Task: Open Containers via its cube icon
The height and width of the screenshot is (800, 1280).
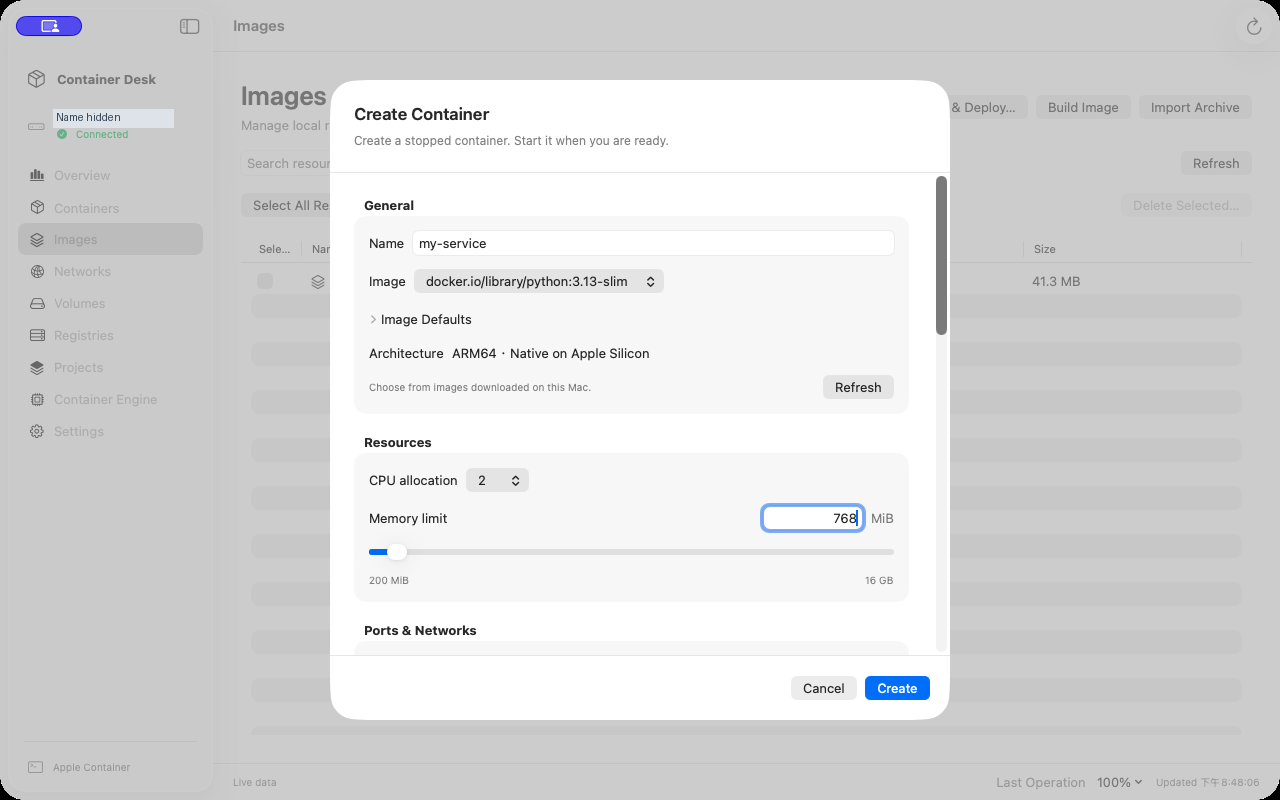Action: [x=37, y=208]
